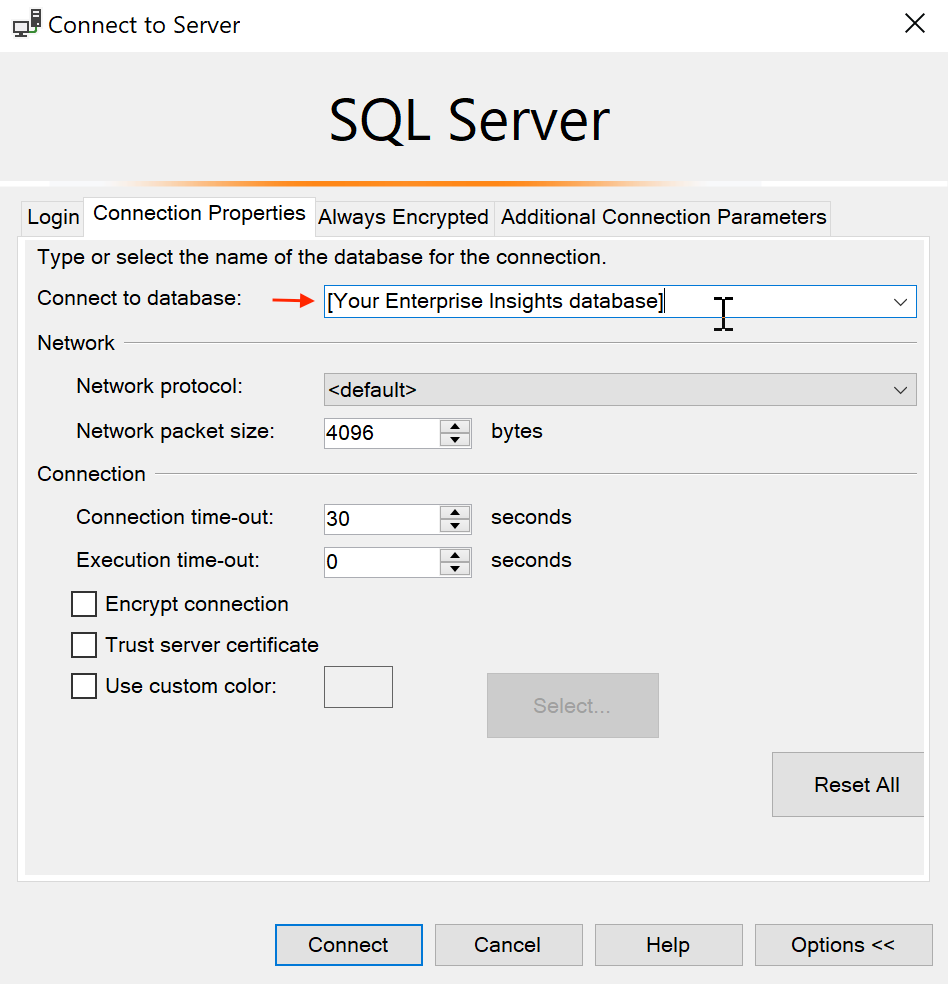Screen dimensions: 948x984
Task: Increase Execution time-out with up arrow
Action: click(x=455, y=555)
